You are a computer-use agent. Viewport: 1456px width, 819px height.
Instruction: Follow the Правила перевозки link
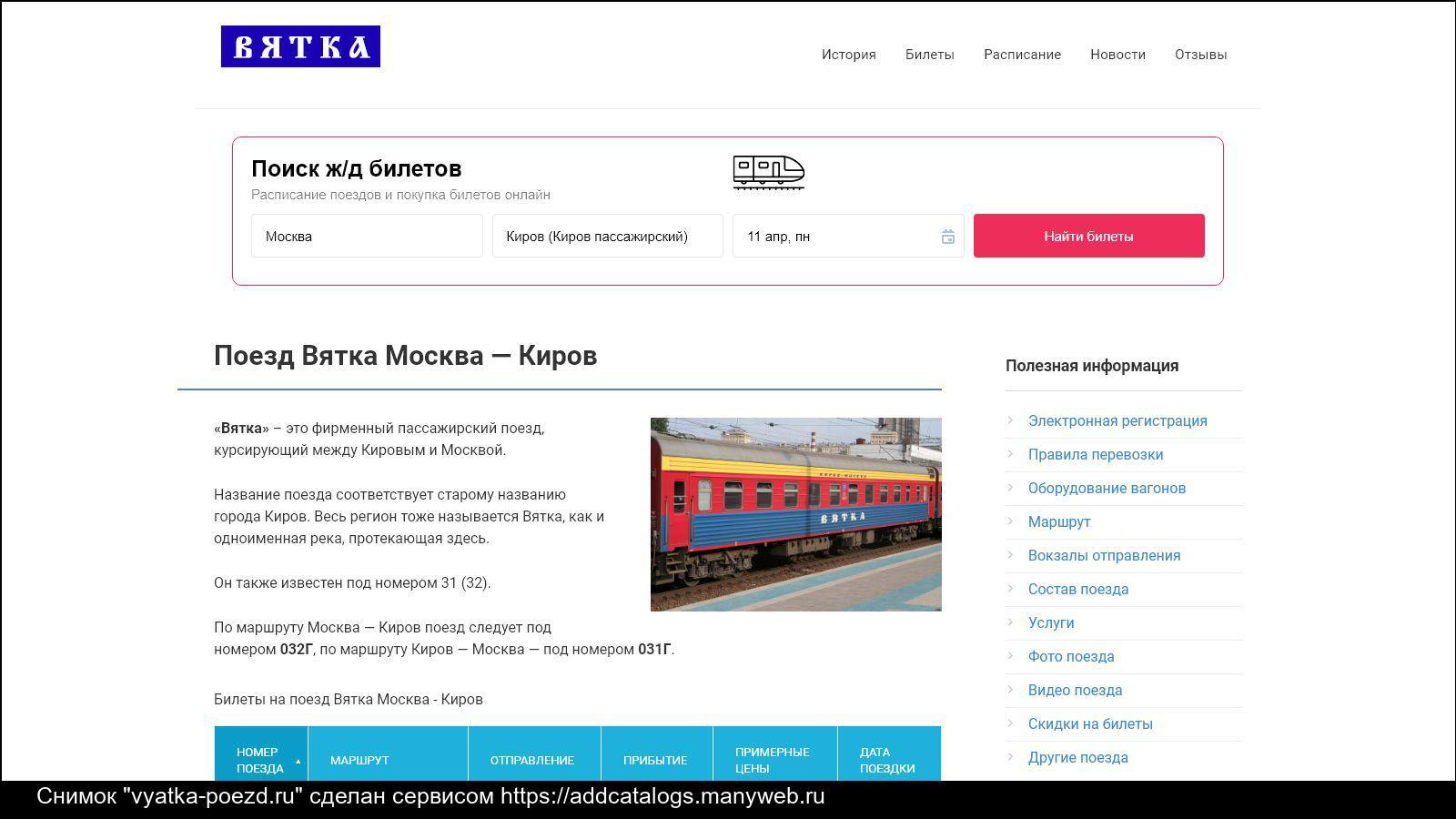click(1096, 454)
